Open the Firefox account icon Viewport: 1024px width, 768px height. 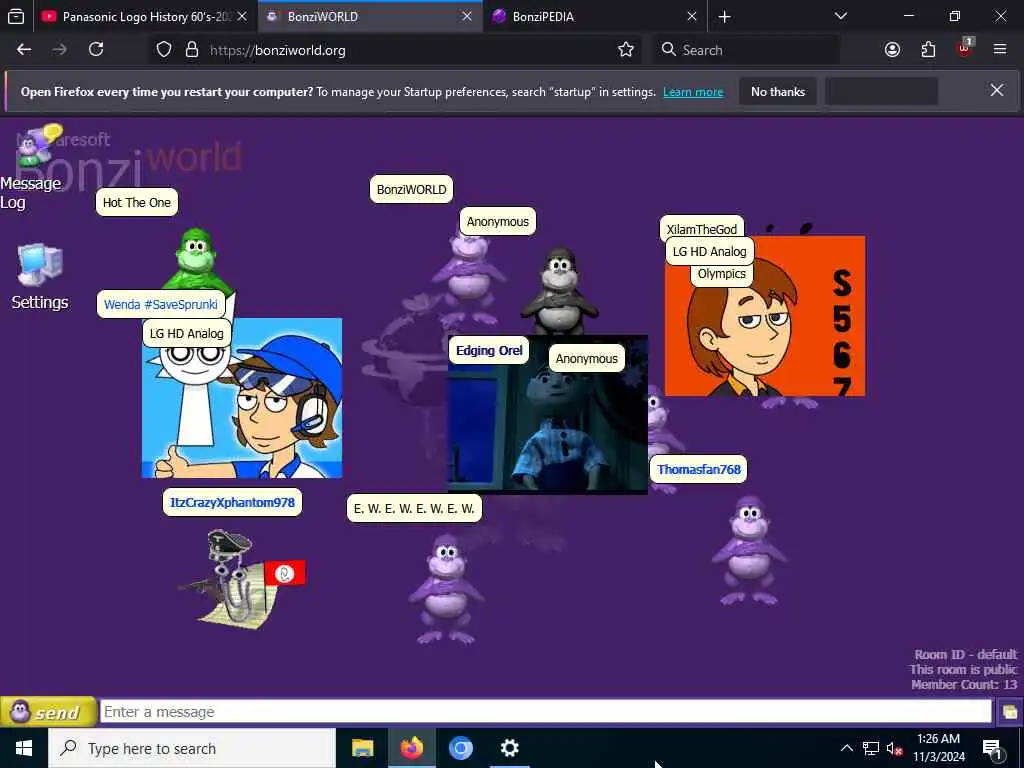pyautogui.click(x=892, y=50)
